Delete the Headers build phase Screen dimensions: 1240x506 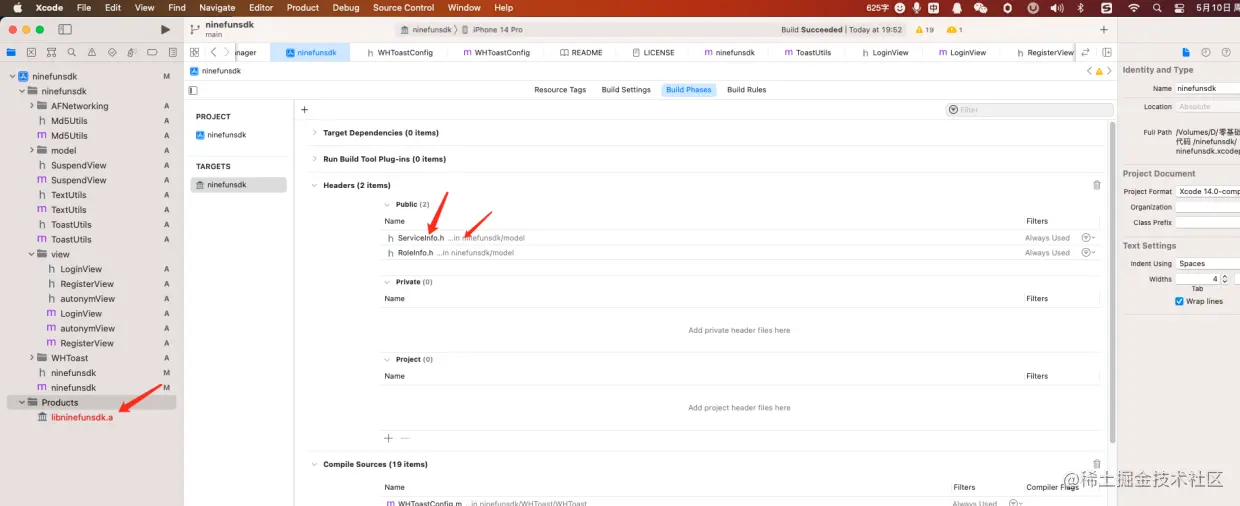click(x=1097, y=185)
